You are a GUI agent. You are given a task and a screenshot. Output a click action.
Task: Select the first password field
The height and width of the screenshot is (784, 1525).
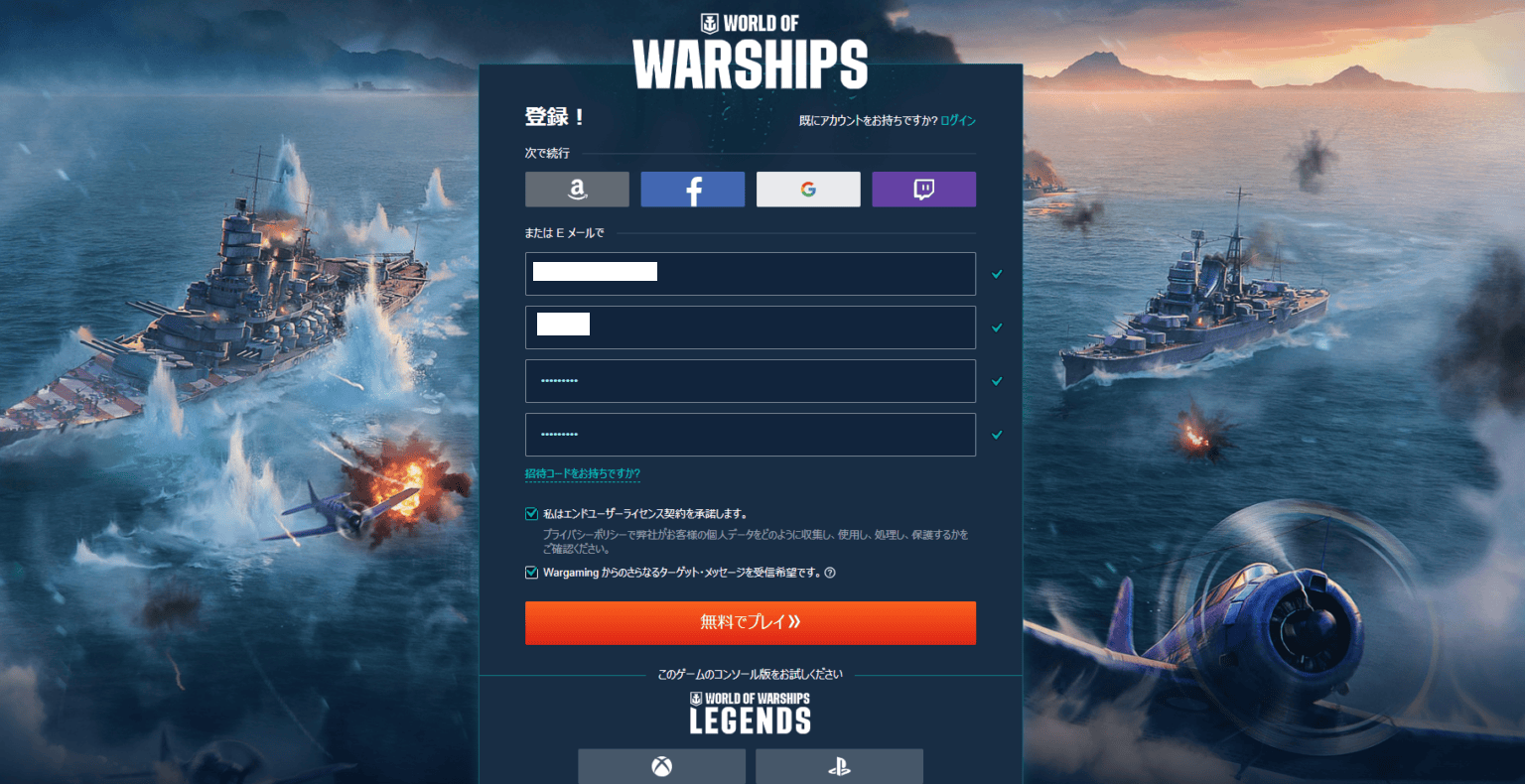pos(751,381)
